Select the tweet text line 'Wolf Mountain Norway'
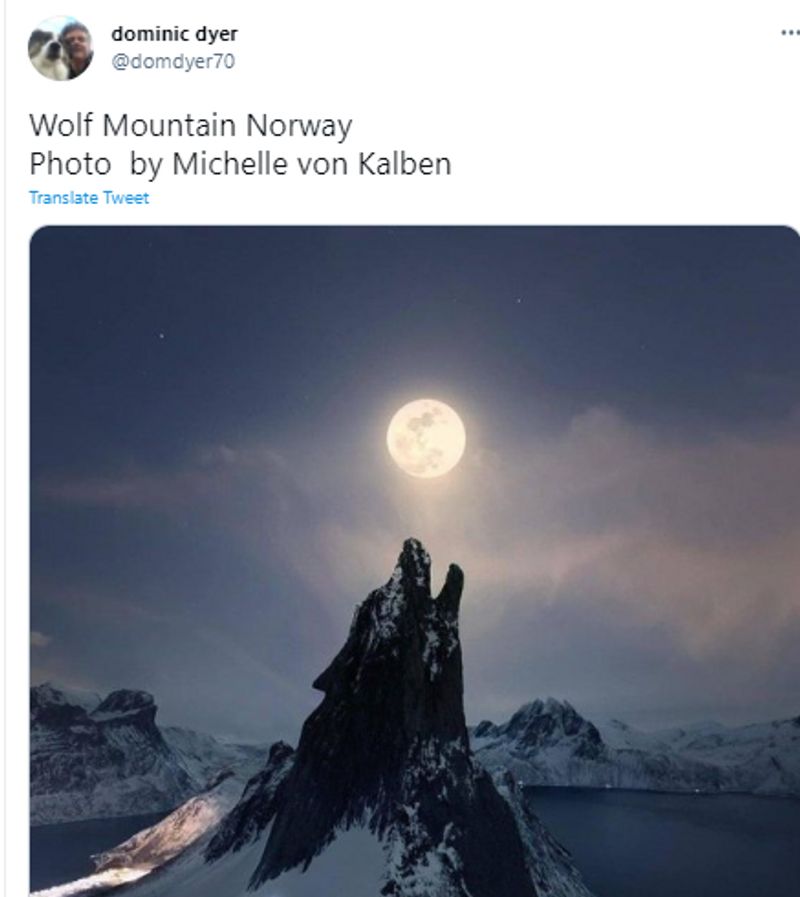 191,125
